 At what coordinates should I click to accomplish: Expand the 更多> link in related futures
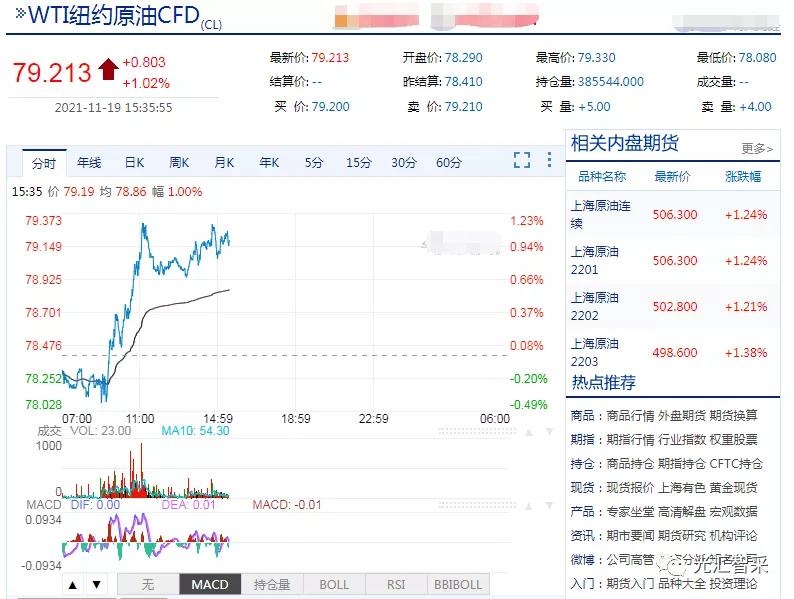pos(757,148)
